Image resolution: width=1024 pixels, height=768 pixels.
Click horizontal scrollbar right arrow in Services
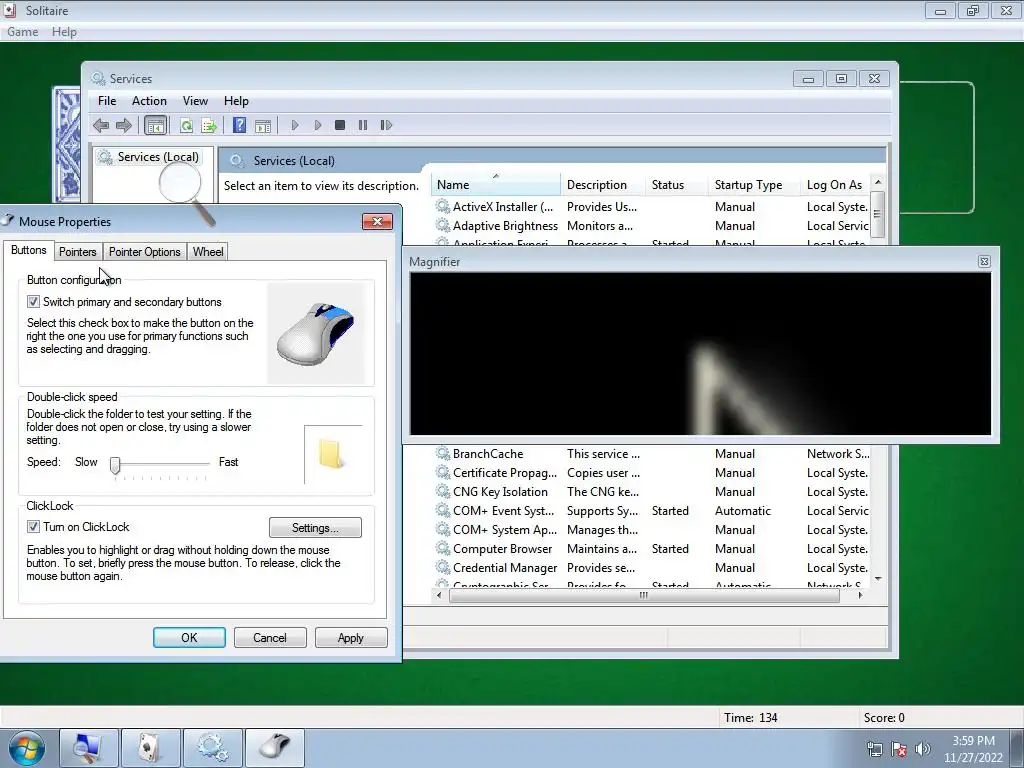coord(860,595)
